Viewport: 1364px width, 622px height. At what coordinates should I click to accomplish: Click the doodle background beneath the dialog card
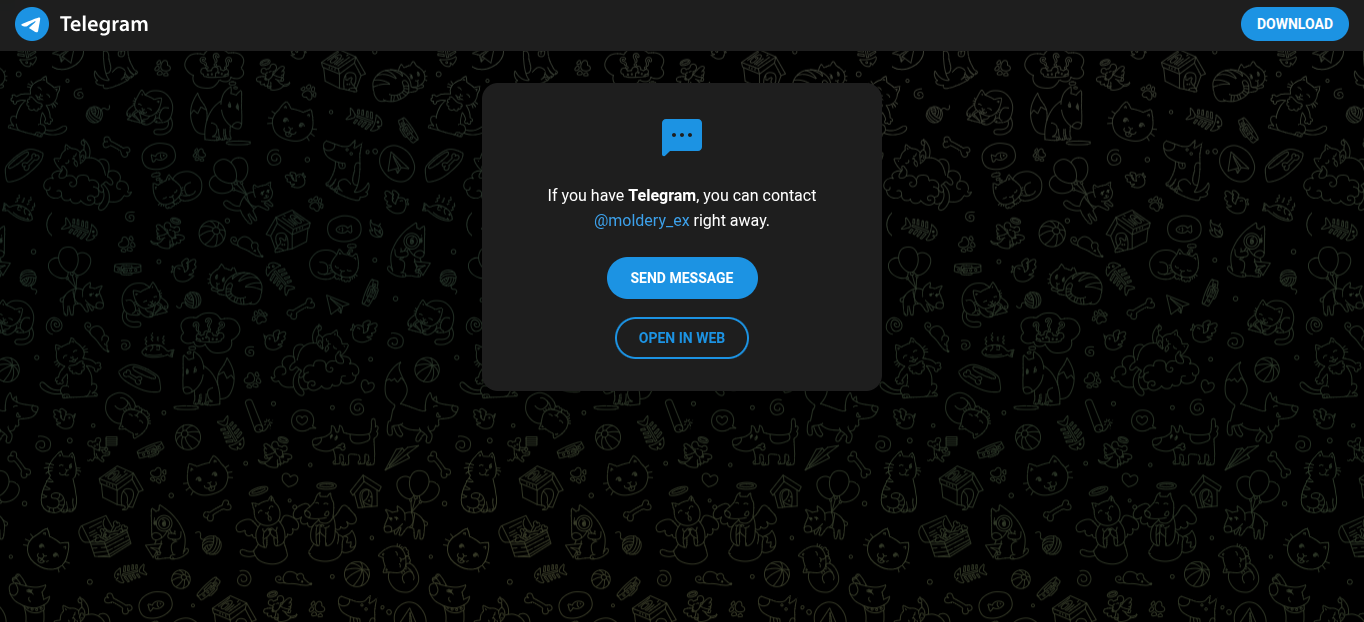pyautogui.click(x=682, y=500)
